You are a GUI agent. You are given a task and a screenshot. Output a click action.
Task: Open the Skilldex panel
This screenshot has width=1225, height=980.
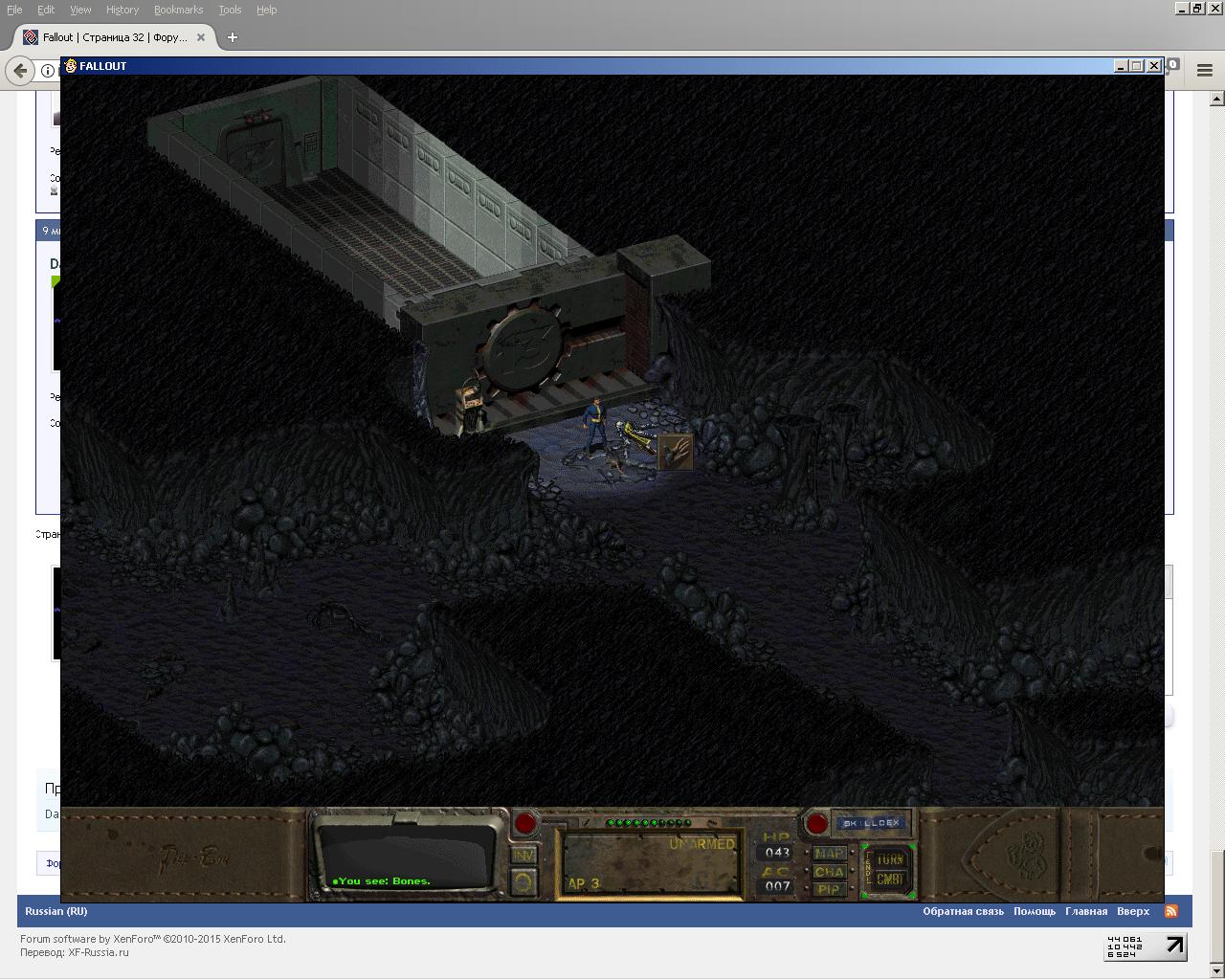click(872, 823)
